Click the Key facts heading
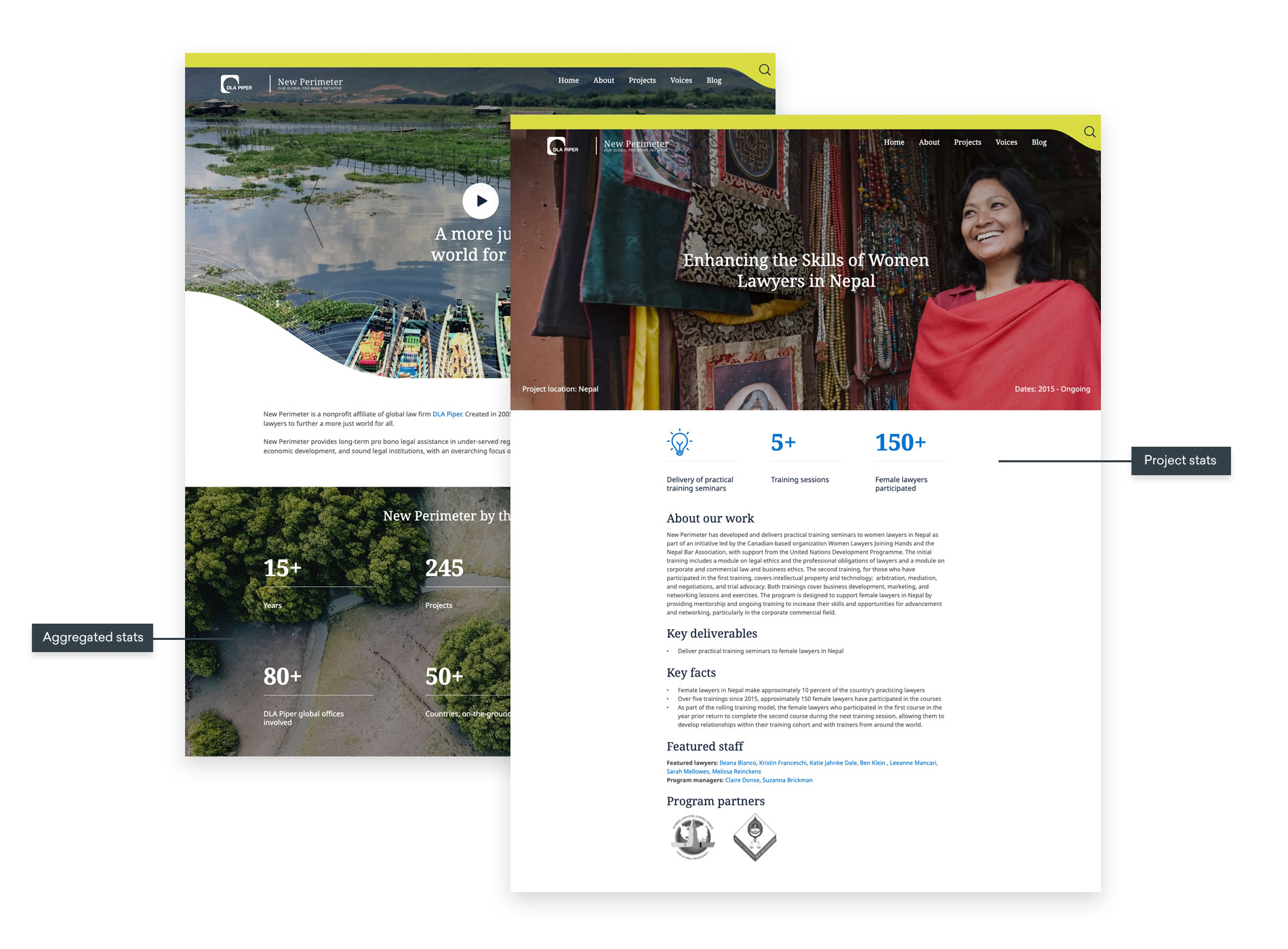Image resolution: width=1288 pixels, height=949 pixels. (691, 673)
